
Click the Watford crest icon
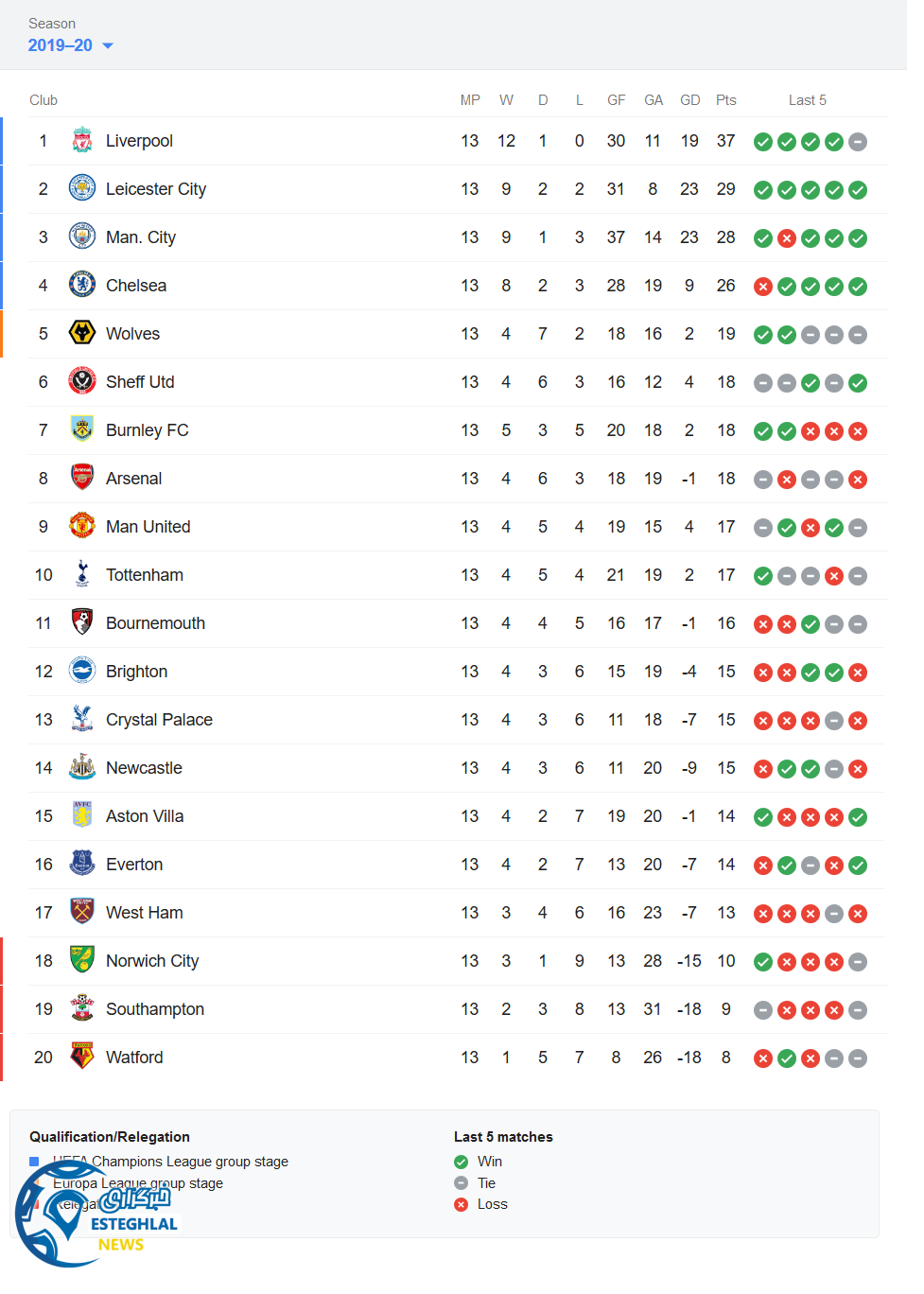(82, 1058)
